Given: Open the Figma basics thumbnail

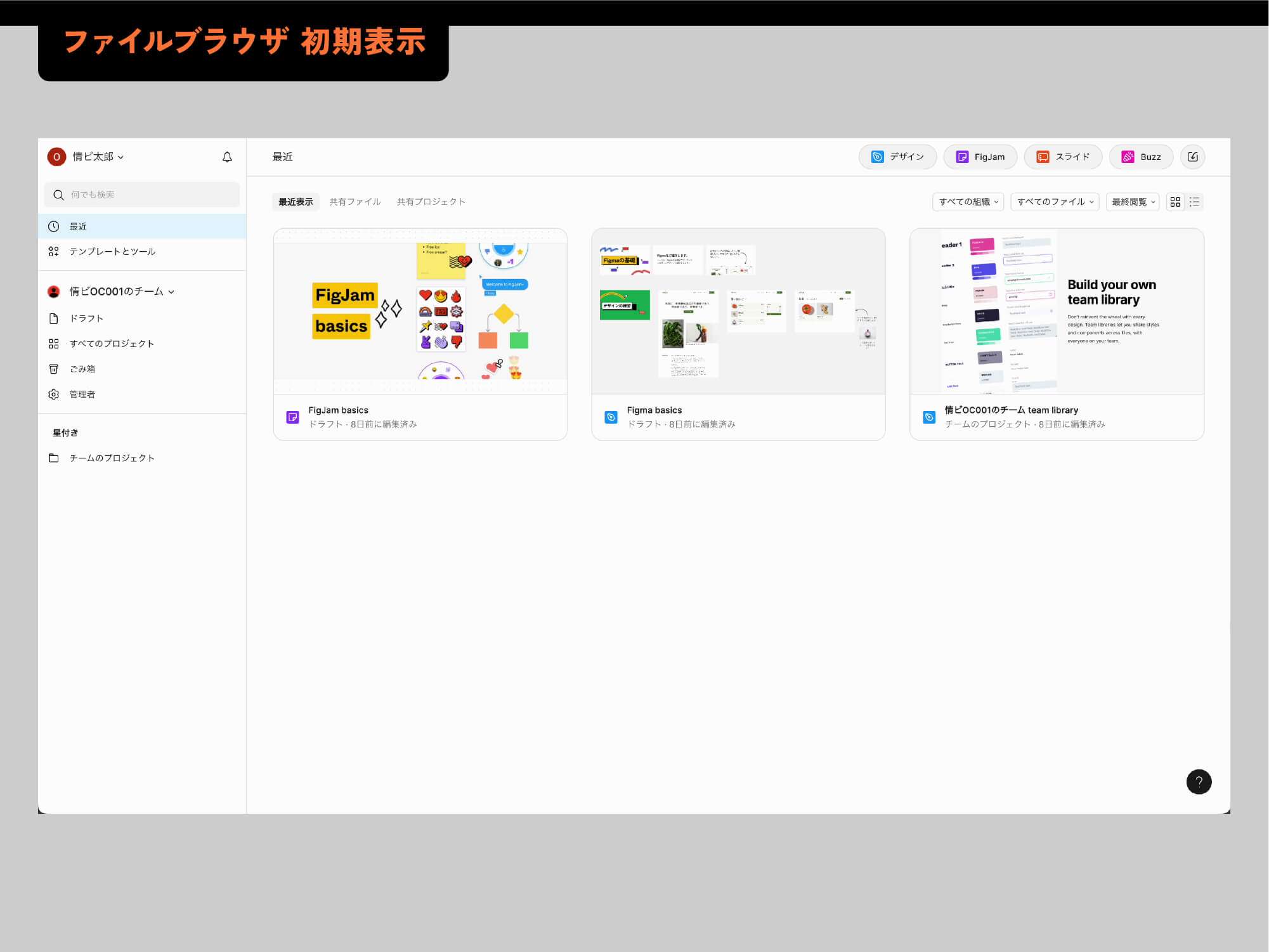Looking at the screenshot, I should [738, 311].
